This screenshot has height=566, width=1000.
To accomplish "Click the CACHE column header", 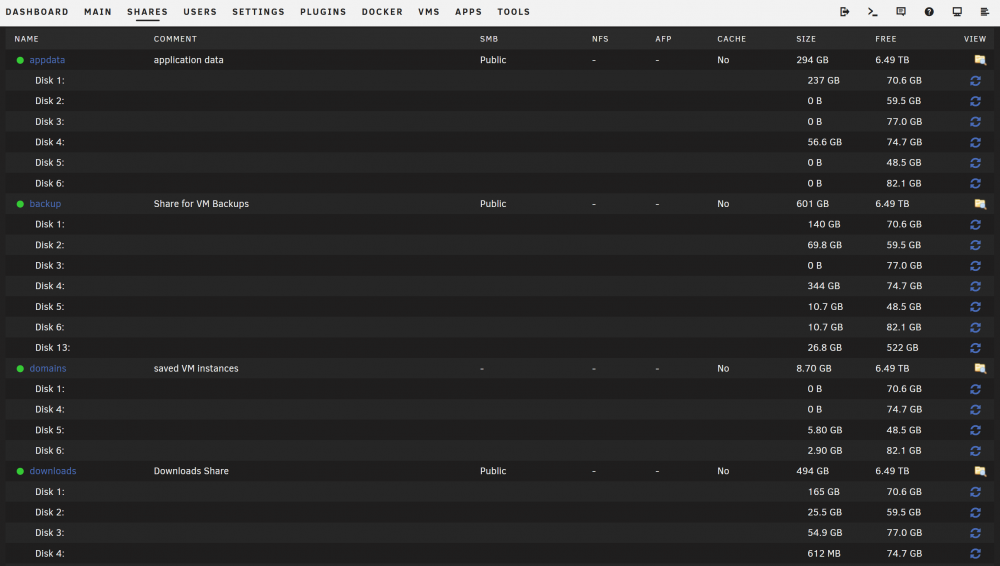I will (732, 39).
